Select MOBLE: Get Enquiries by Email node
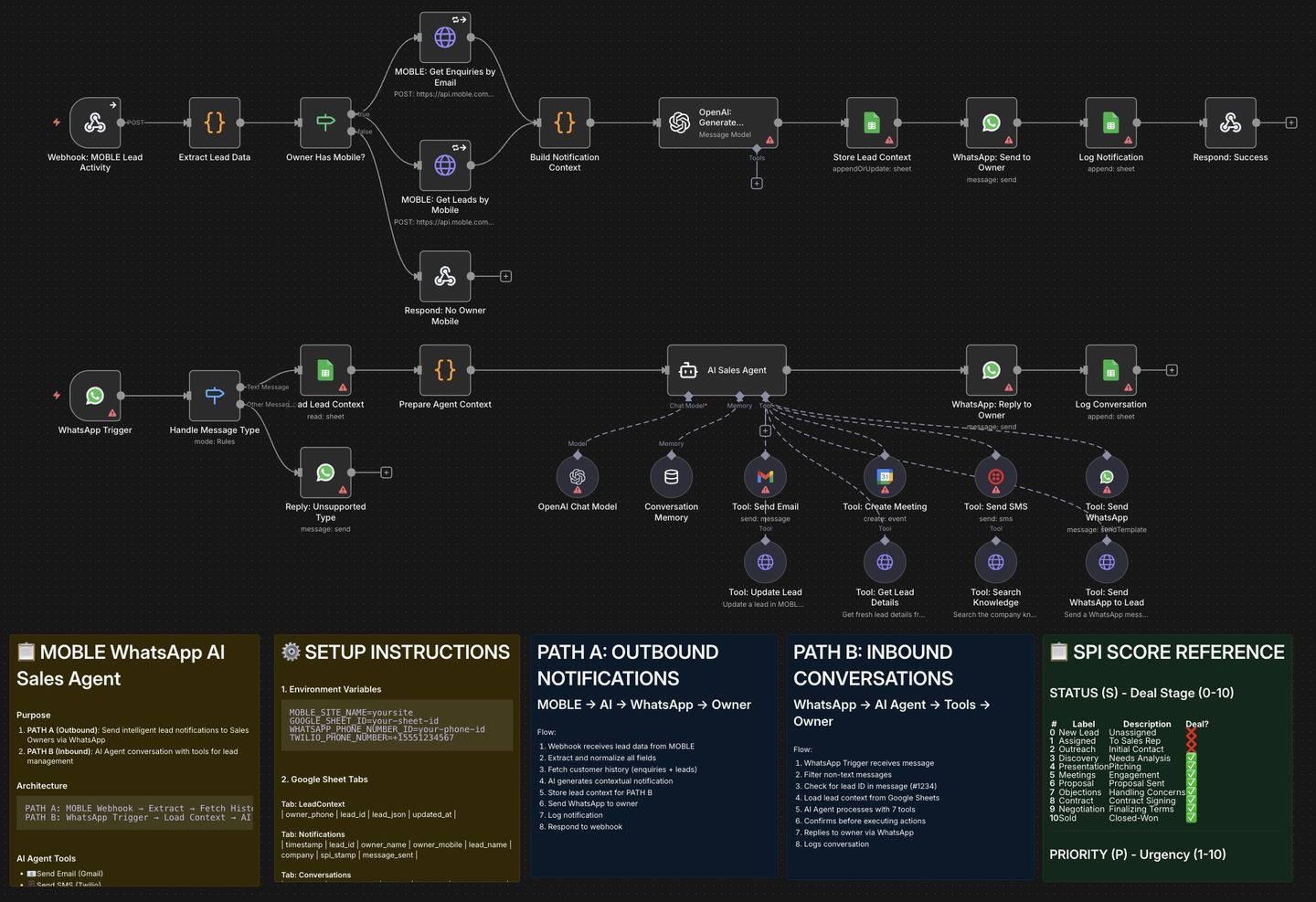Screen dimensions: 1316x902 445,37
